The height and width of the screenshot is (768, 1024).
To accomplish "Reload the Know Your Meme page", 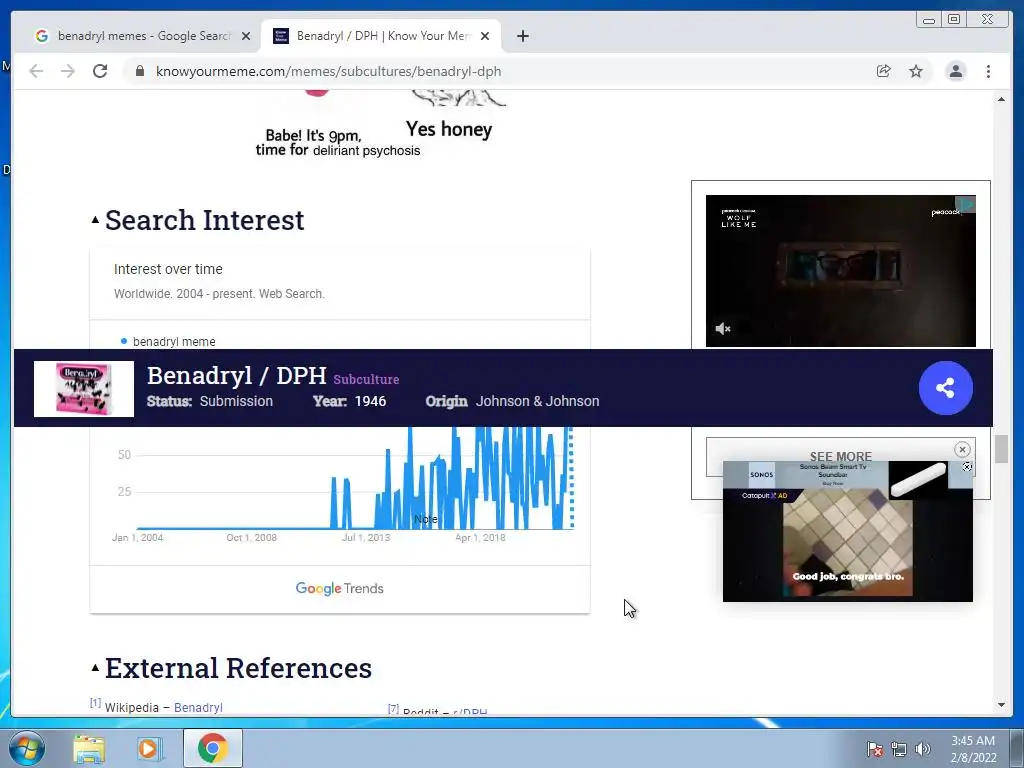I will (x=100, y=71).
